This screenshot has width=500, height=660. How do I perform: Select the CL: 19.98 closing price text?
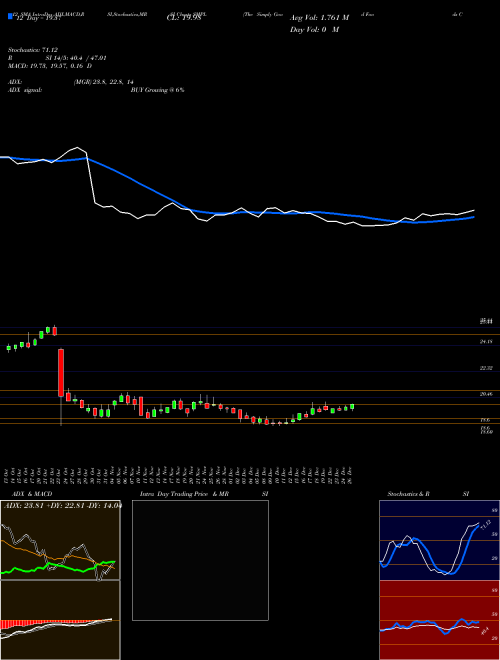(x=184, y=18)
